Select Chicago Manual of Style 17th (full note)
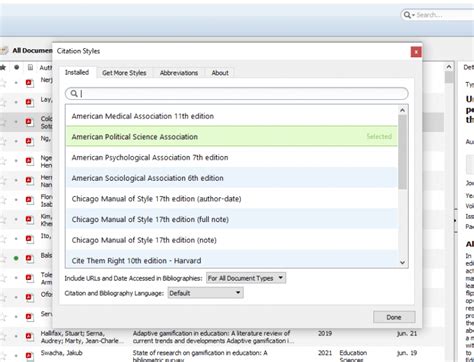Viewport: 474px width, 362px height. coord(232,219)
